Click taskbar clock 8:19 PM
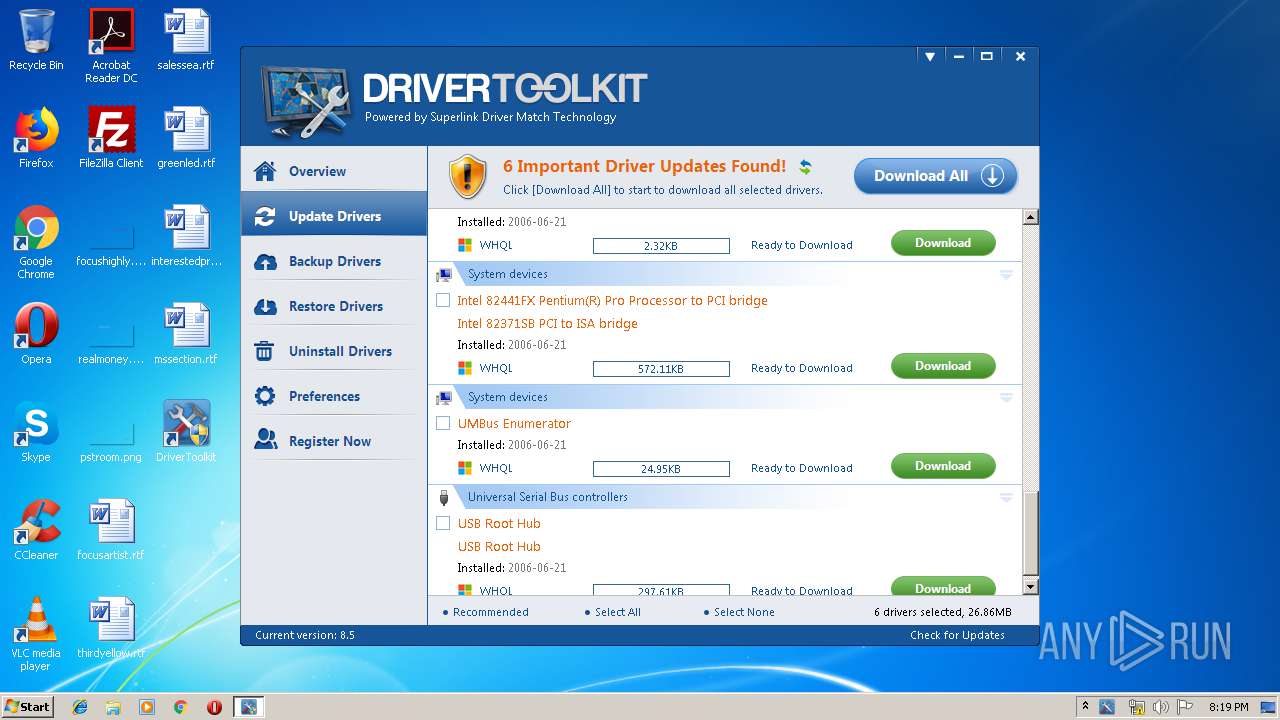The width and height of the screenshot is (1280, 720). [1228, 707]
